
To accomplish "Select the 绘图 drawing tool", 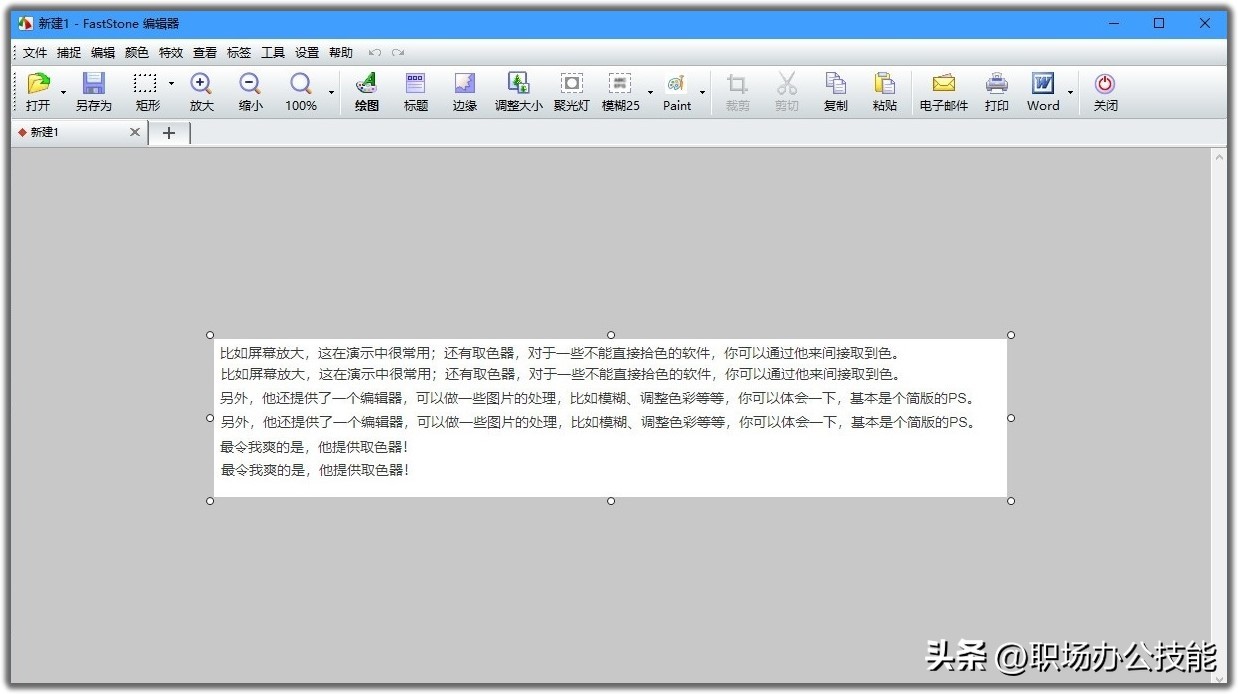I will click(365, 90).
